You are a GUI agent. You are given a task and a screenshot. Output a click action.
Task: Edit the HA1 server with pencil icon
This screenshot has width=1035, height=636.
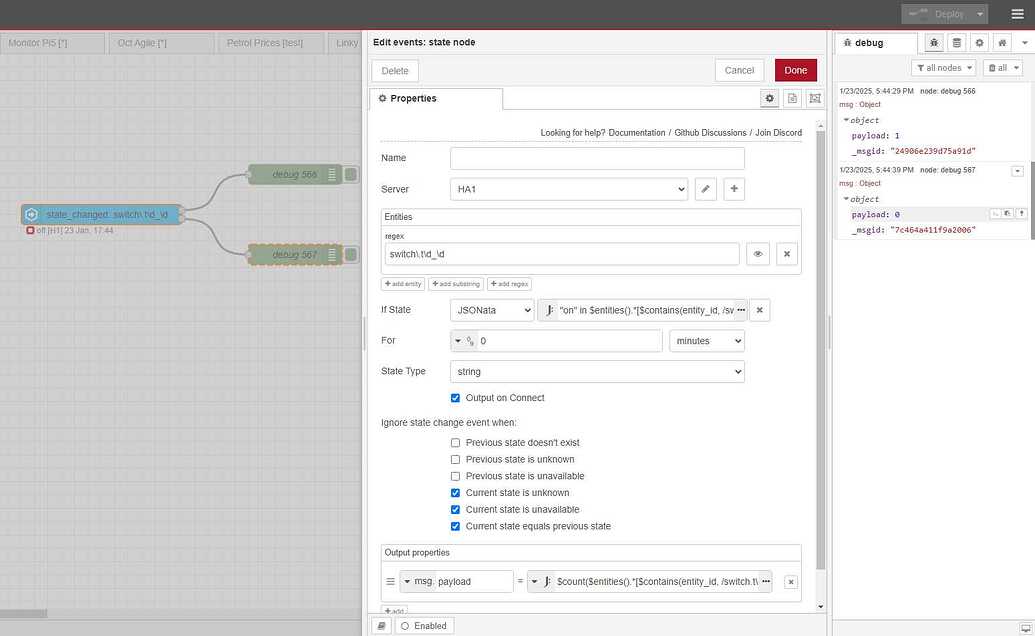[706, 189]
